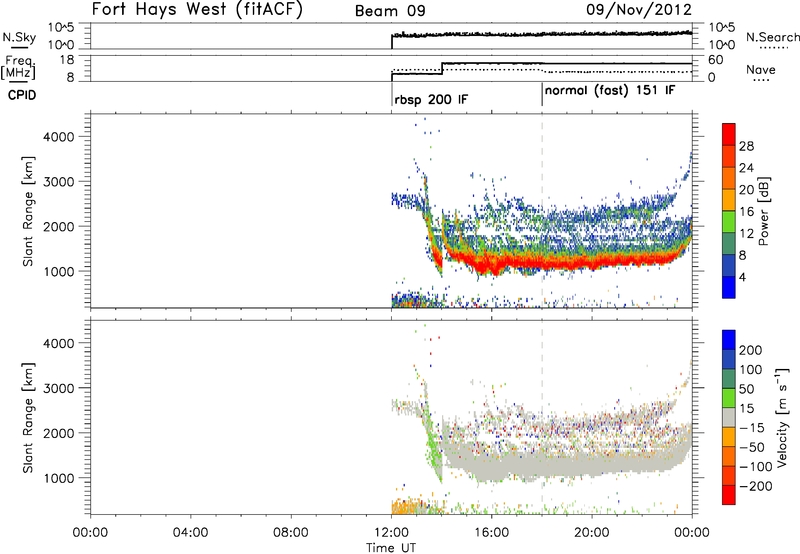
Task: Click the dashed 18:00 marker line in power panel
Action: 542,210
